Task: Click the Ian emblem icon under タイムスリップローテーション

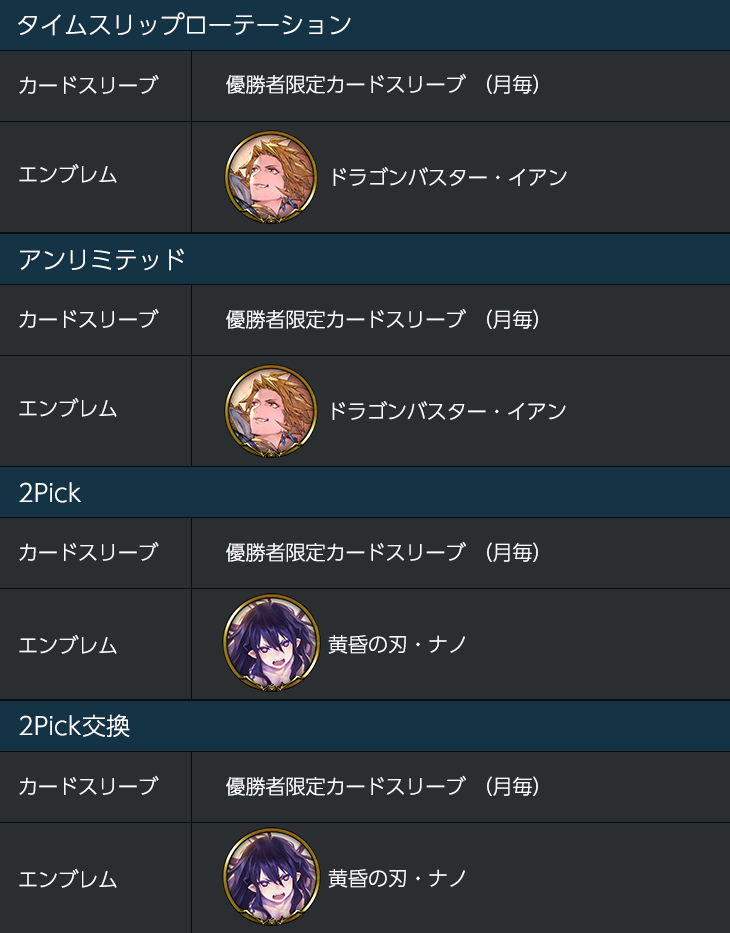Action: (271, 177)
